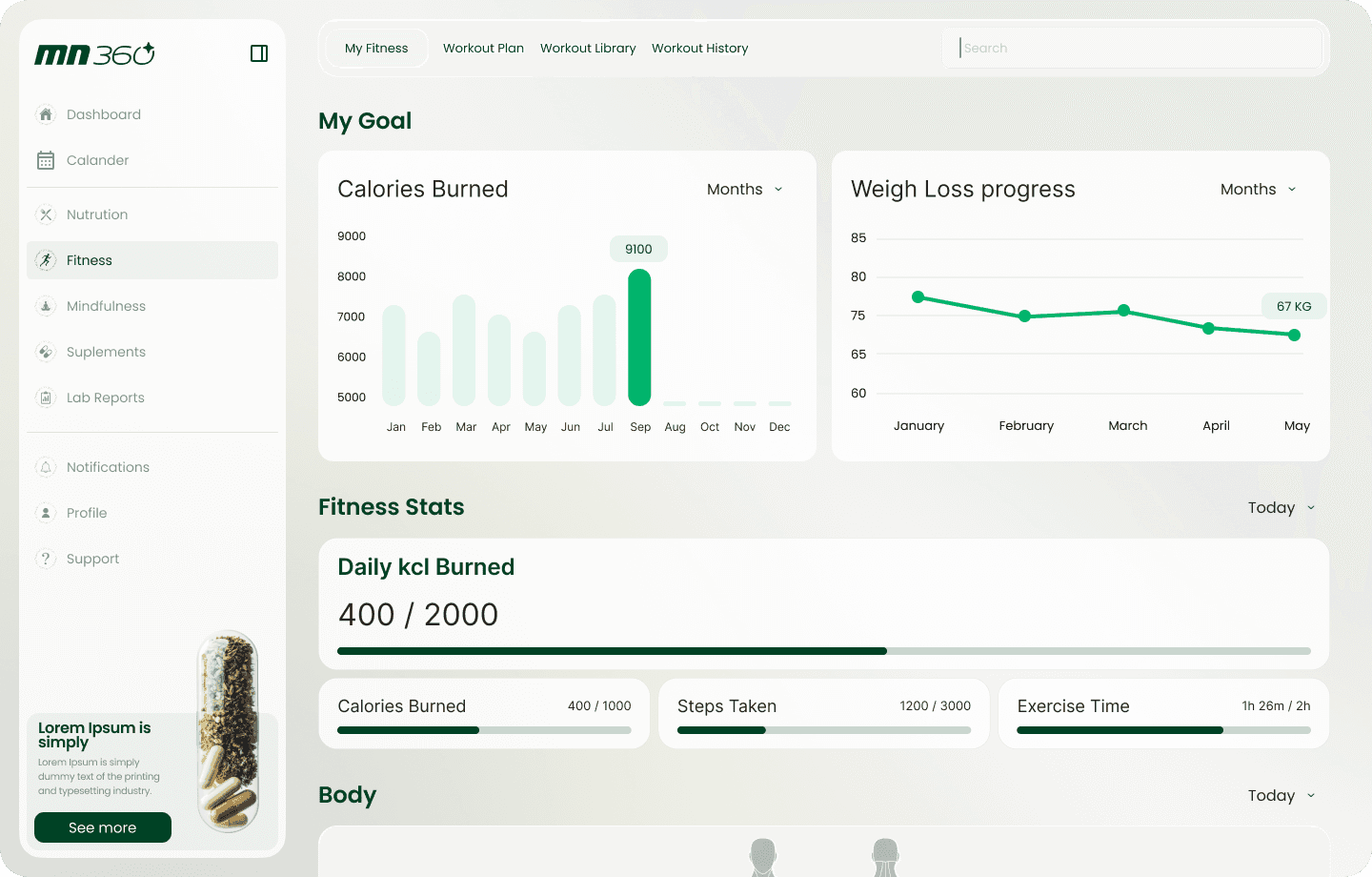Open Suplements from the sidebar
This screenshot has height=877, width=1372.
point(152,352)
